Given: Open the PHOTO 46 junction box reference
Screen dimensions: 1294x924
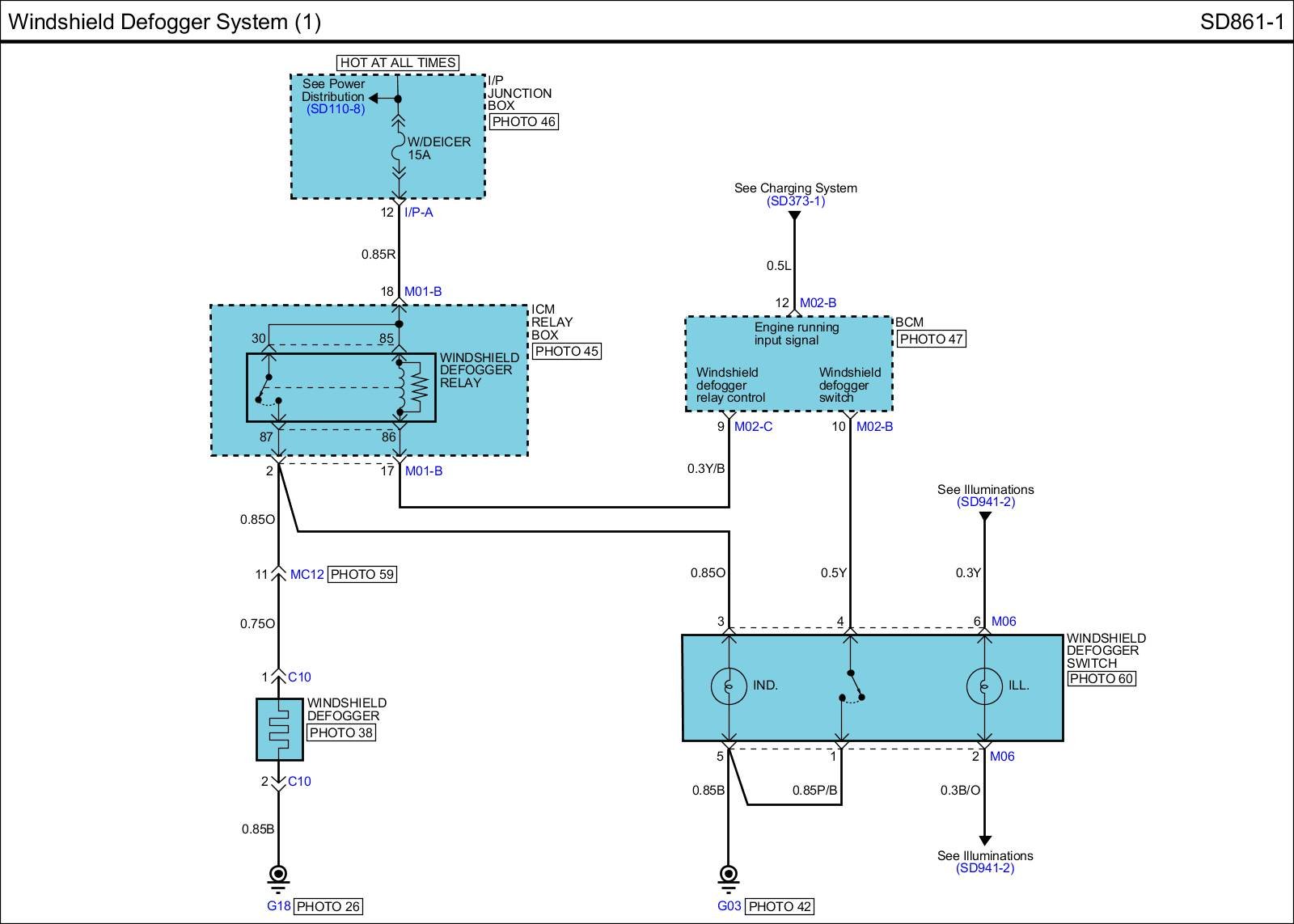Looking at the screenshot, I should coord(524,122).
